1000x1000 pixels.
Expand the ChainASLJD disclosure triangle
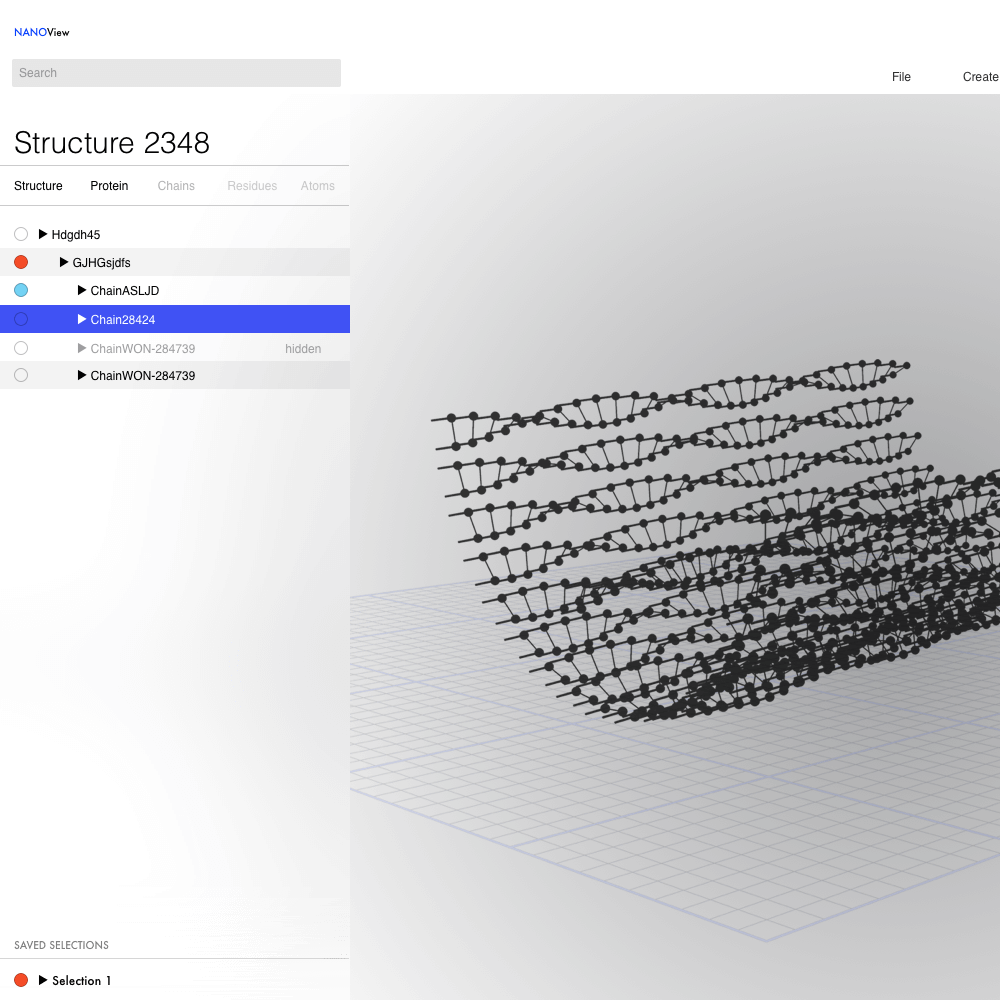82,290
